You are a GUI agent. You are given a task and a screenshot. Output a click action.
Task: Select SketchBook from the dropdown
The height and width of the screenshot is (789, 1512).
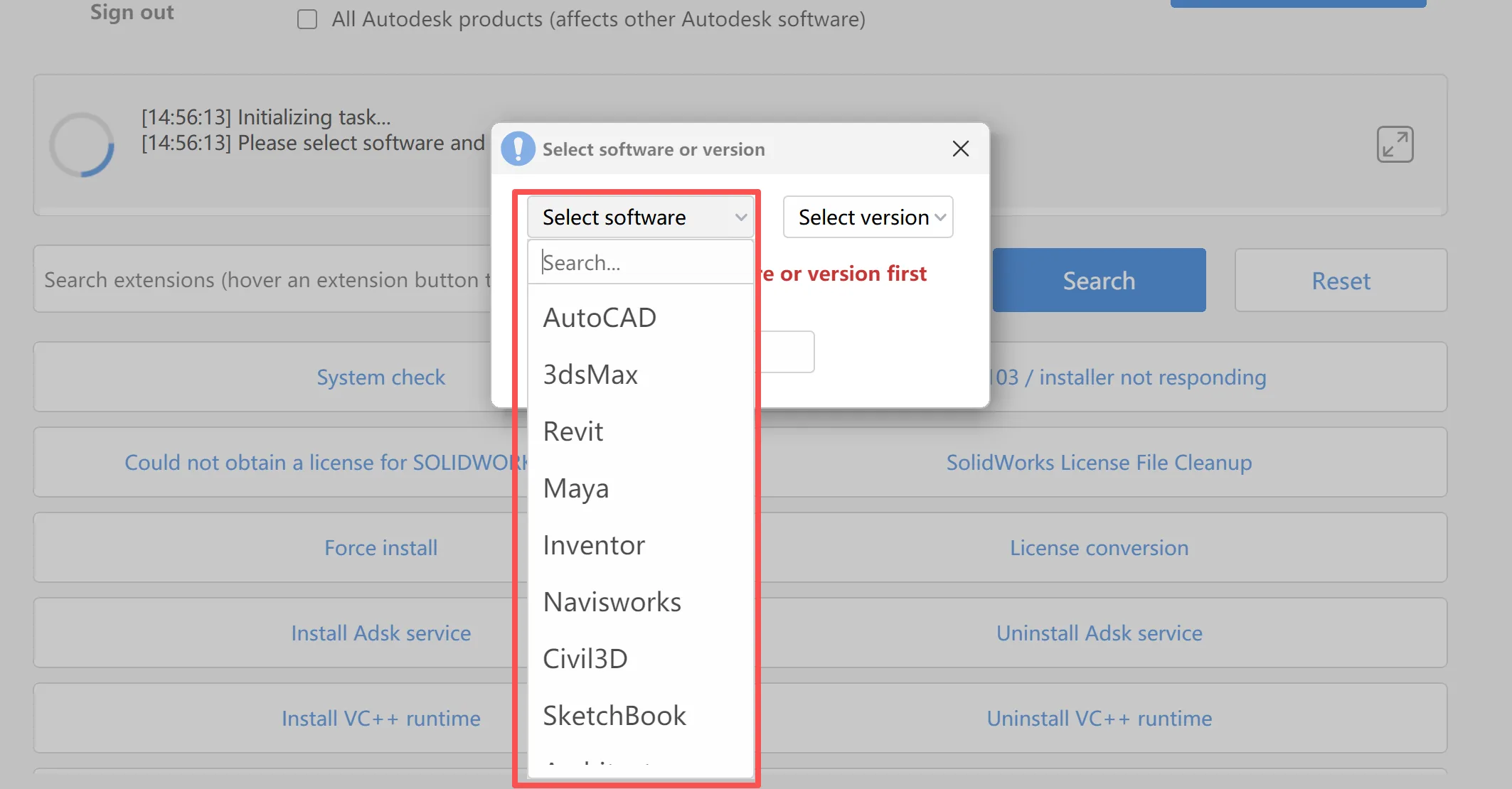coord(614,716)
